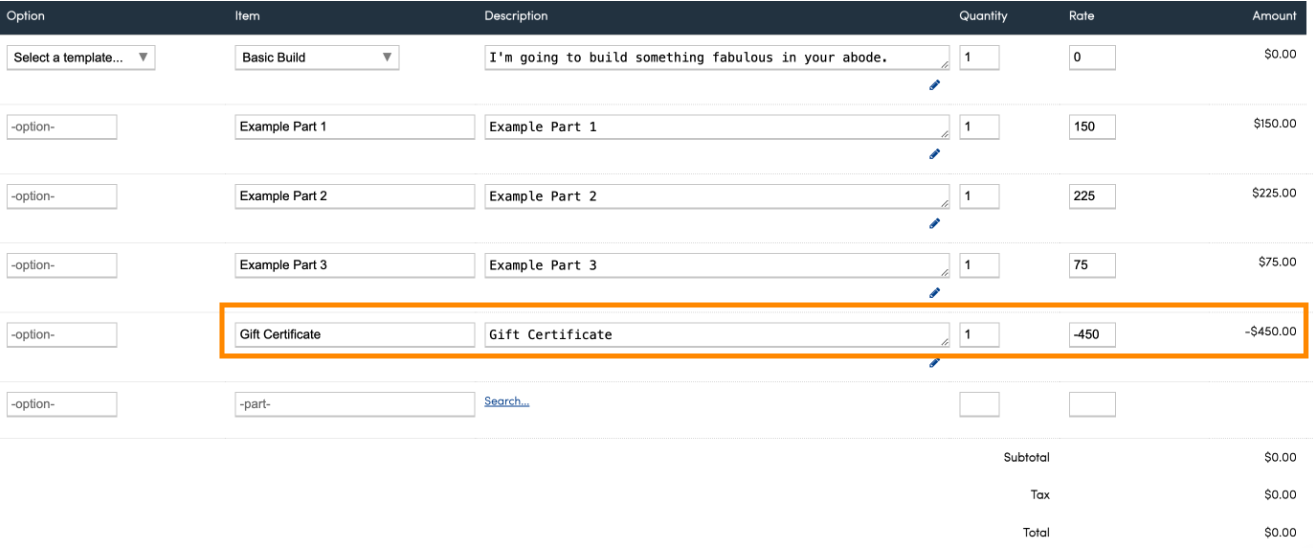Image resolution: width=1313 pixels, height=557 pixels.
Task: Click the option field beside Gift Certificate
Action: [62, 335]
